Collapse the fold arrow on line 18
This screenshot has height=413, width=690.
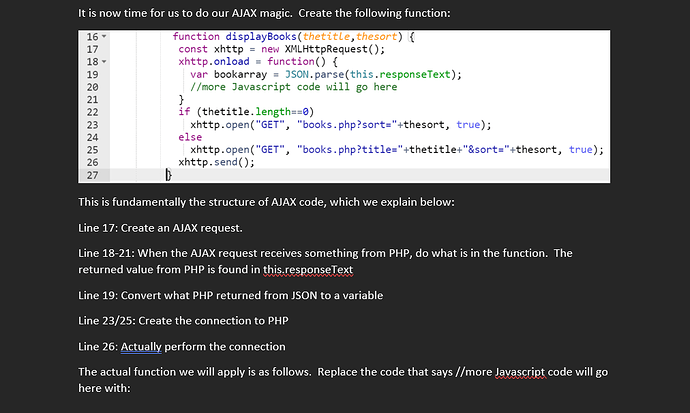(104, 62)
